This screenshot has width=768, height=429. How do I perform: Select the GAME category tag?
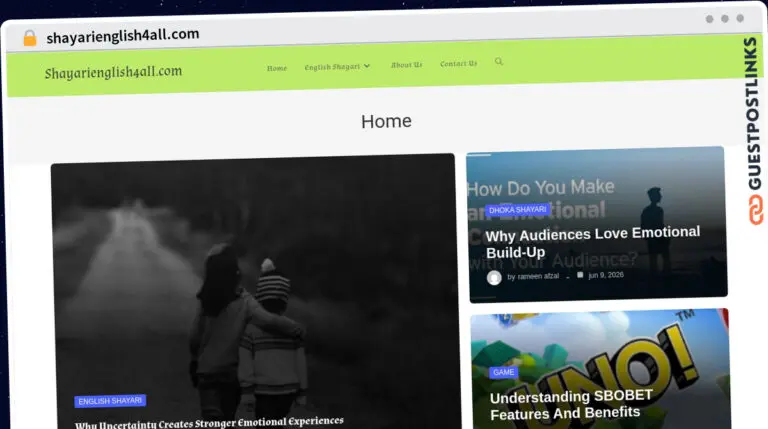pyautogui.click(x=504, y=372)
